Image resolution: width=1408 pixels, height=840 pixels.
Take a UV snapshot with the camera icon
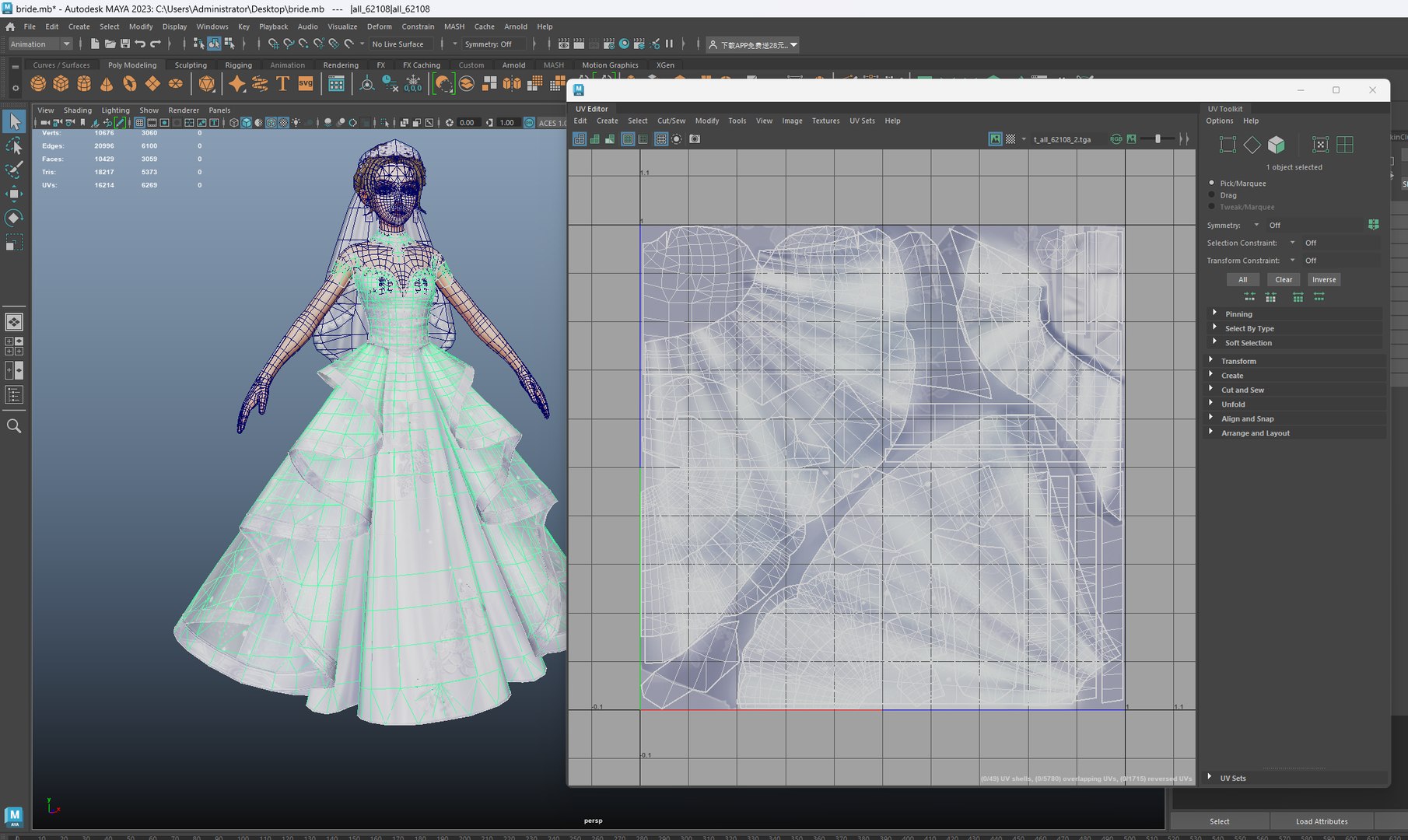[x=695, y=139]
